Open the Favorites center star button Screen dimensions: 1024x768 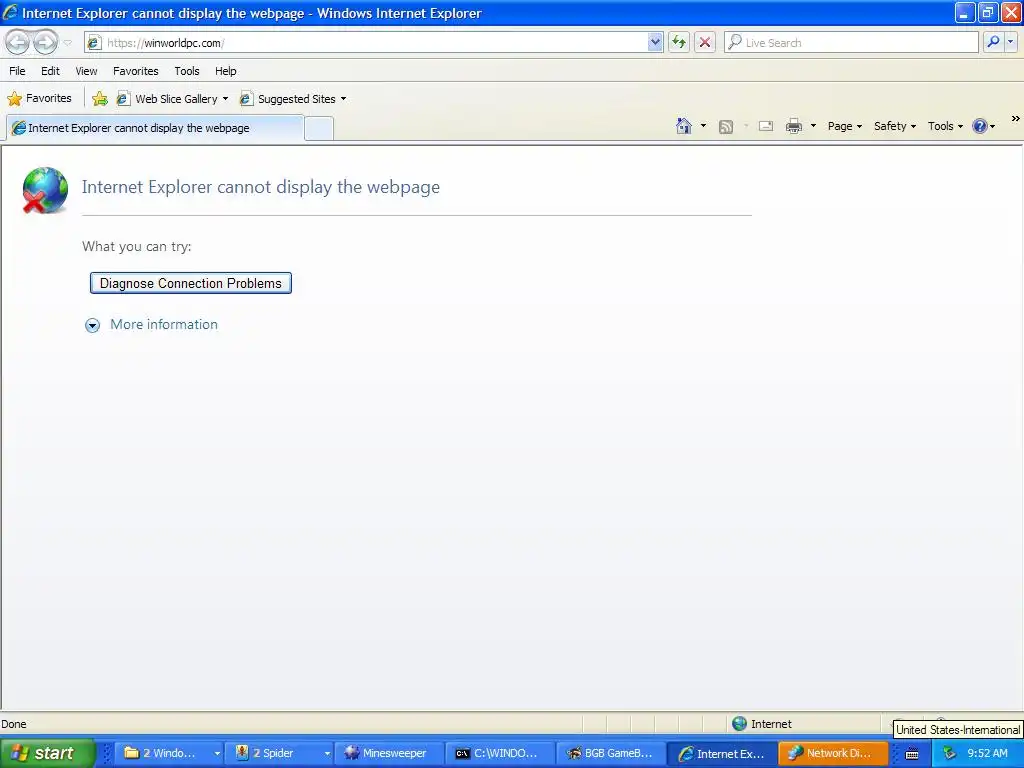tap(39, 99)
